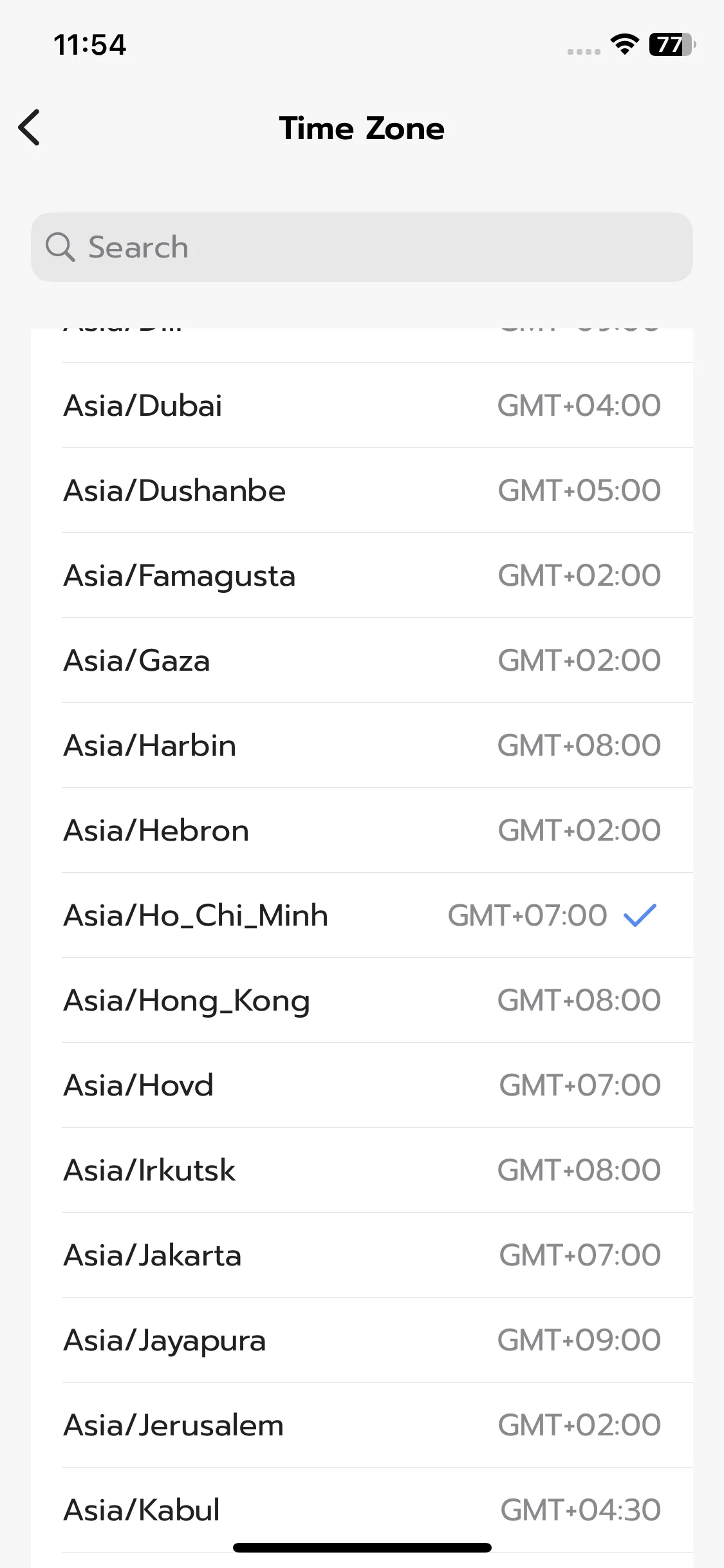The image size is (724, 1568).
Task: Switch to Asia/Hong_Kong time zone
Action: pos(362,1000)
